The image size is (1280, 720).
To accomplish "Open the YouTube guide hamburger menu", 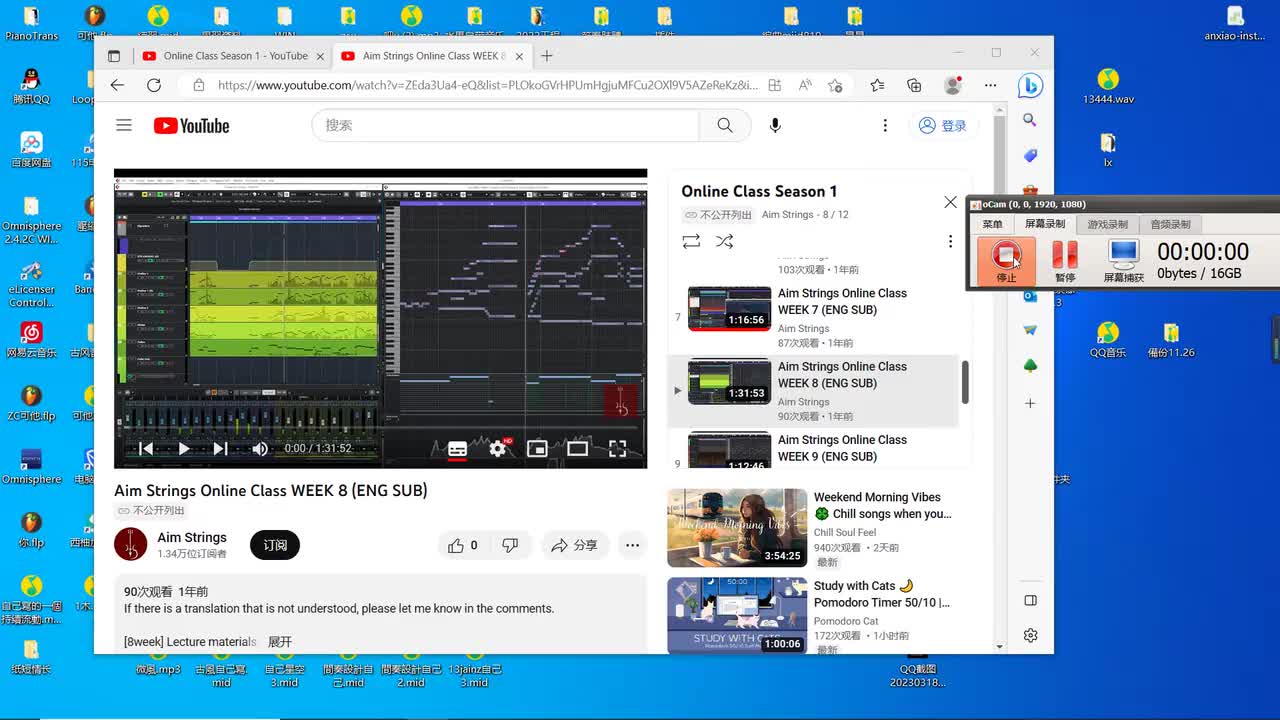I will point(124,125).
